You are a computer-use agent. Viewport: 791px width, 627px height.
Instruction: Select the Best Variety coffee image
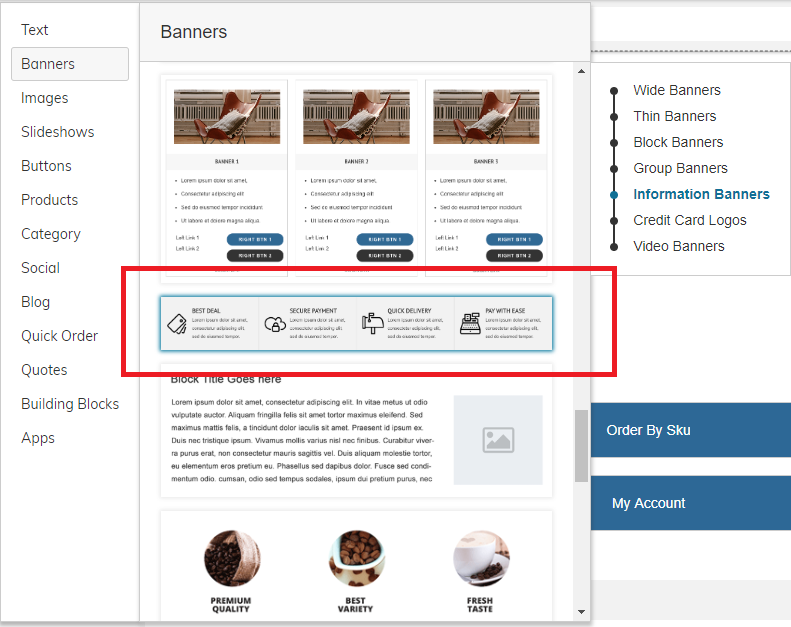coord(356,558)
